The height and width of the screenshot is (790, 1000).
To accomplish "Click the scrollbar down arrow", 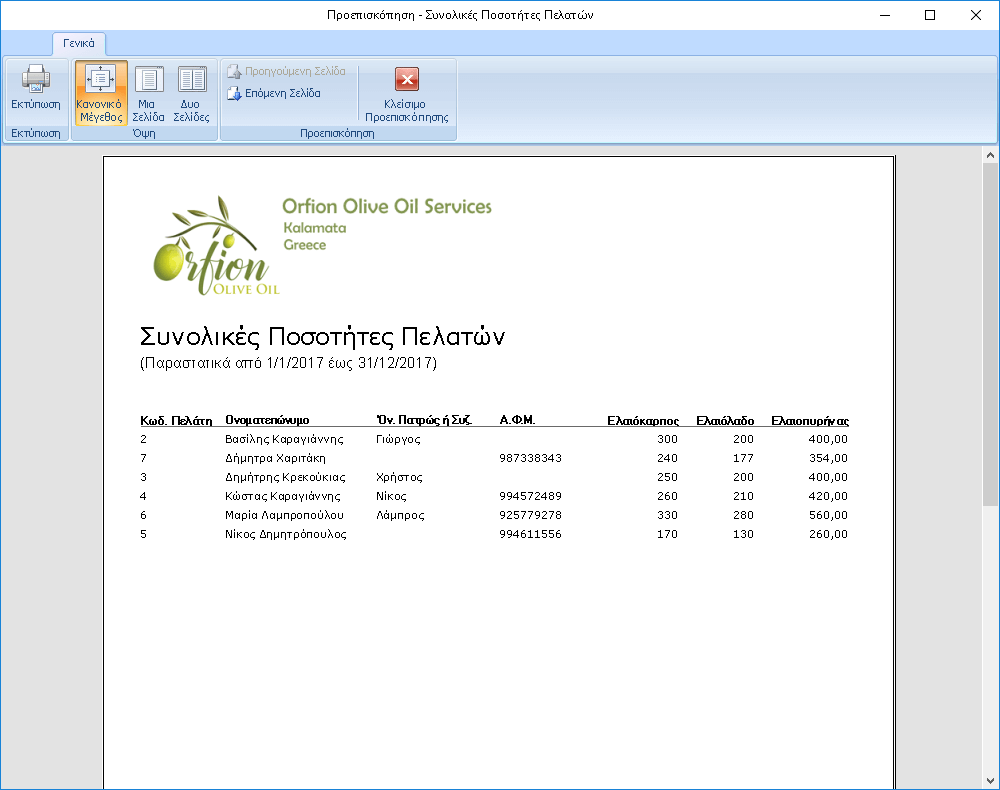I will [990, 780].
